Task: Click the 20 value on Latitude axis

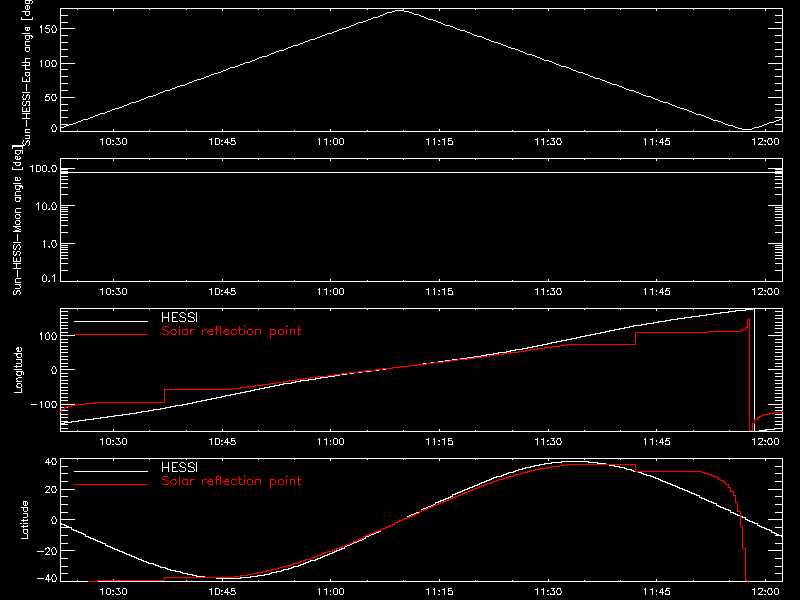Action: [x=51, y=490]
